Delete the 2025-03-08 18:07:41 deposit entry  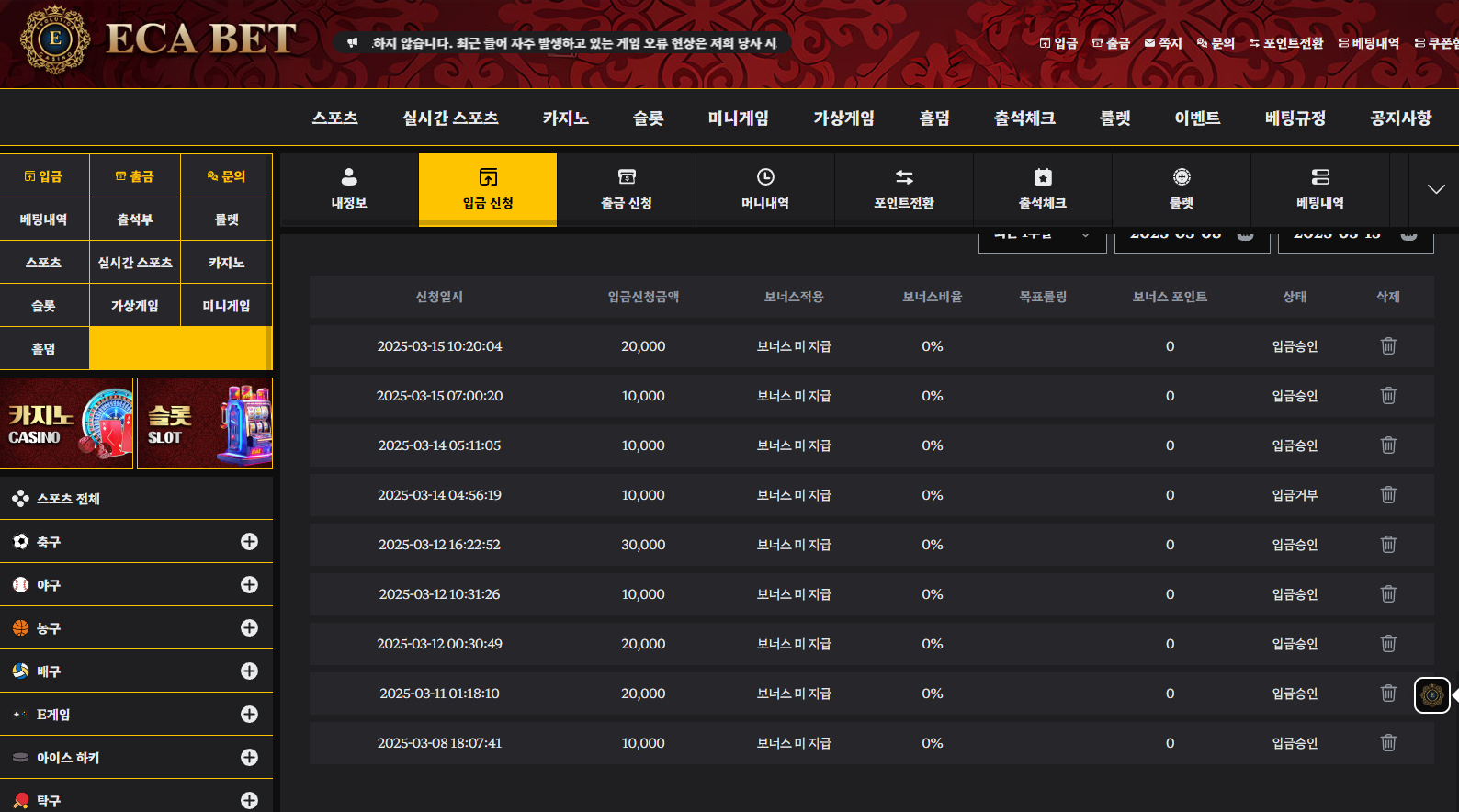pyautogui.click(x=1387, y=743)
